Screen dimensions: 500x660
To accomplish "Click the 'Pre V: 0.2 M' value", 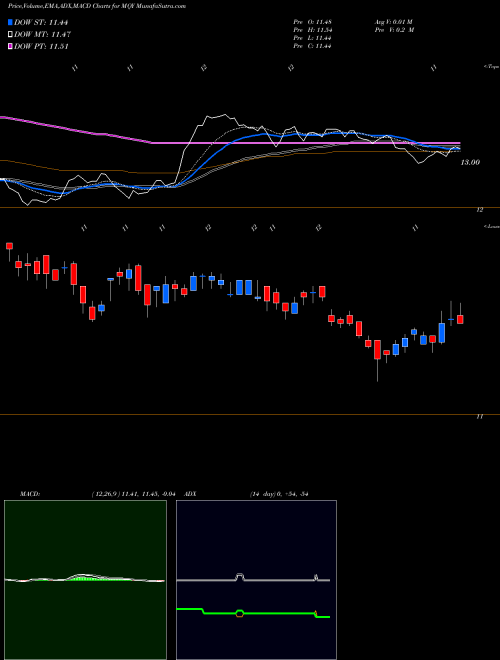I will [394, 30].
